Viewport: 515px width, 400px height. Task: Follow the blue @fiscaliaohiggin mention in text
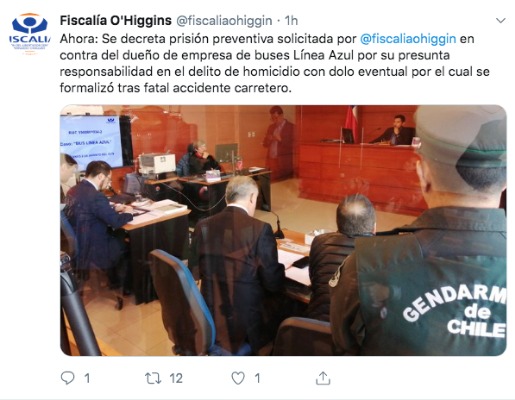[408, 39]
